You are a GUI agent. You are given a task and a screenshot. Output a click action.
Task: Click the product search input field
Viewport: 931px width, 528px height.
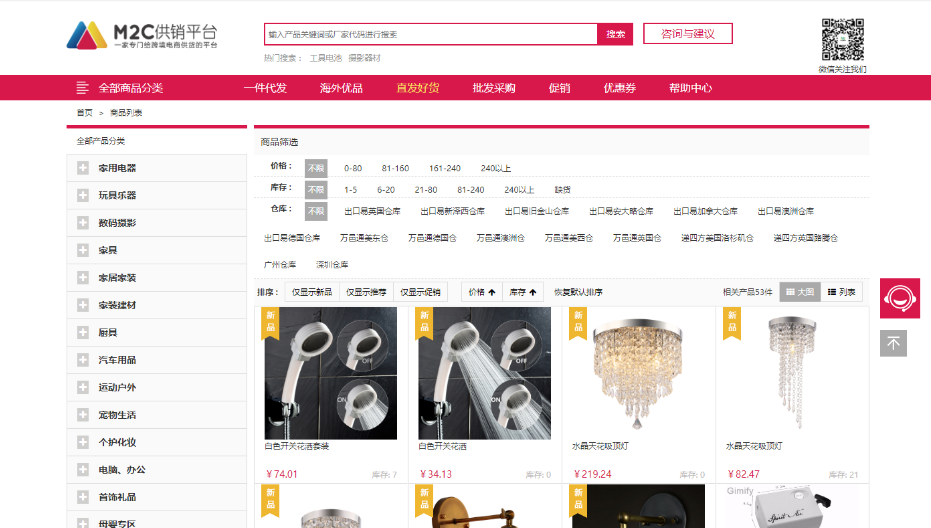[430, 34]
